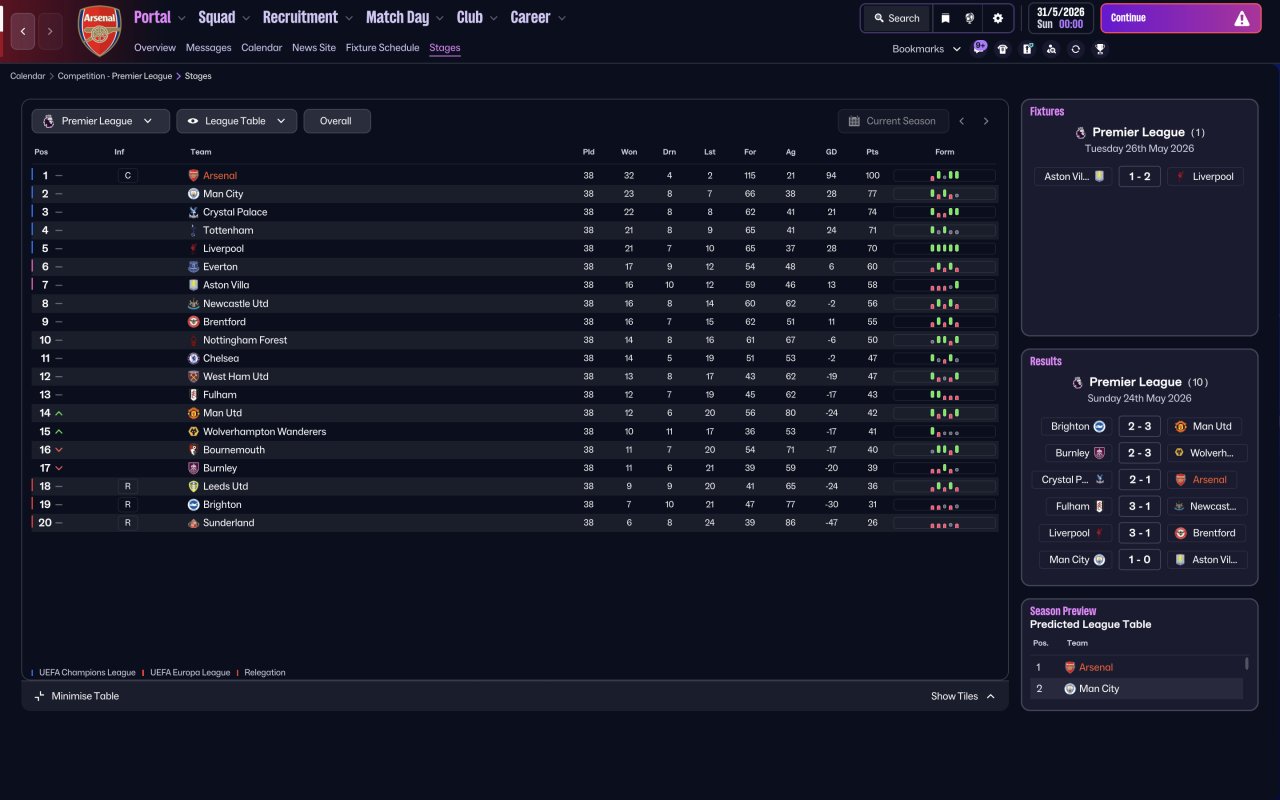
Task: Switch to the Messages tab
Action: [208, 48]
